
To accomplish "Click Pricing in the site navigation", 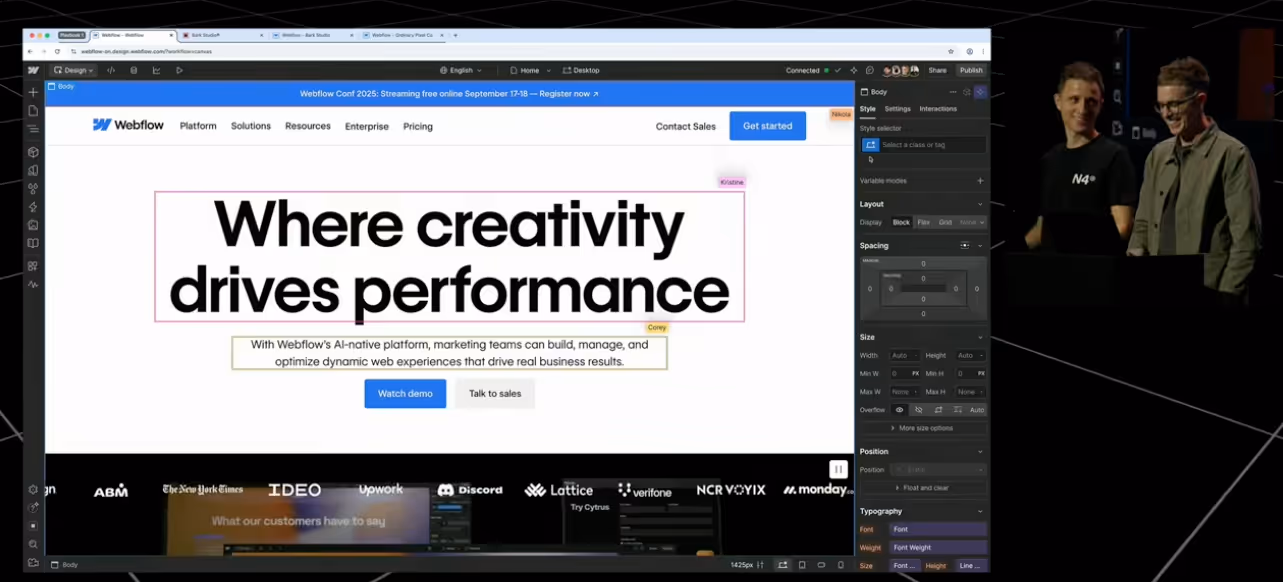I will 418,126.
